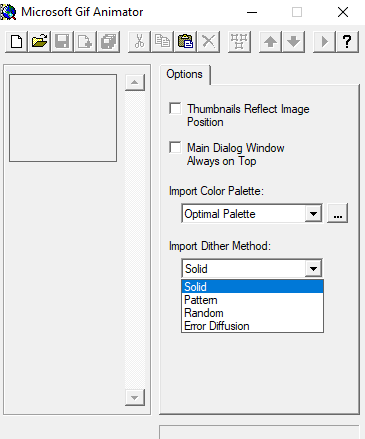Screen dimensions: 365x439
Task: Click the Save disk icon
Action: point(62,42)
